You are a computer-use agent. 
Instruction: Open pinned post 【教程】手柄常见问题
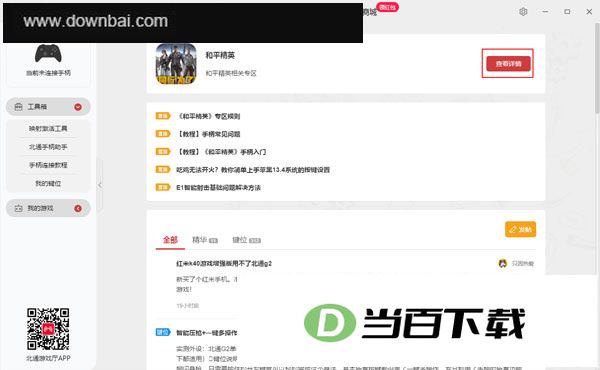[208, 134]
